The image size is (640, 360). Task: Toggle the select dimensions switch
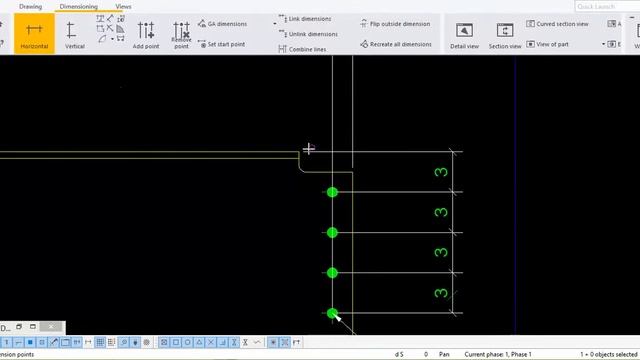[77, 342]
